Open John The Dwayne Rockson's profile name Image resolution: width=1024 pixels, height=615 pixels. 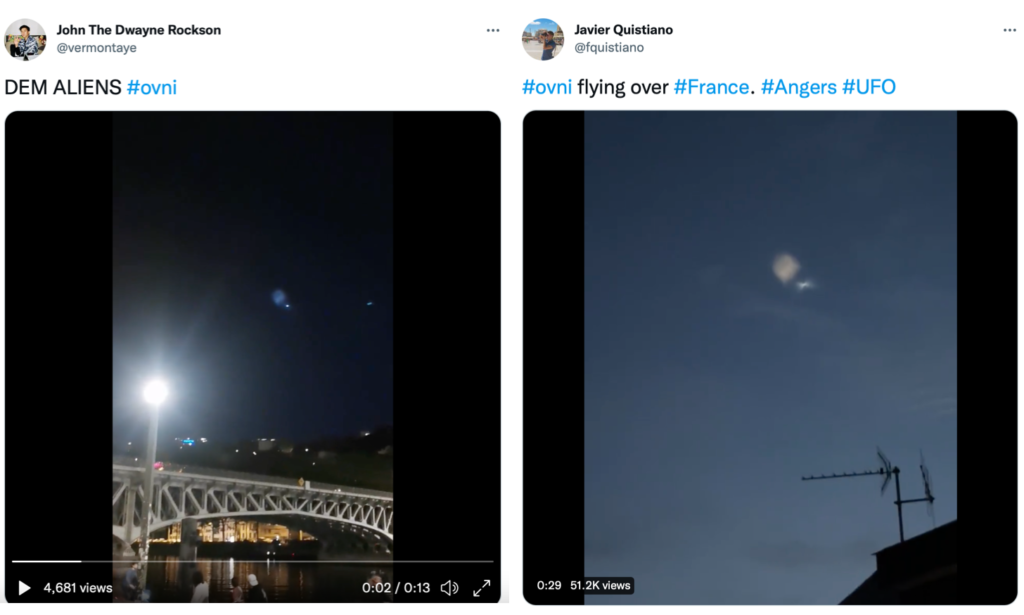pyautogui.click(x=138, y=30)
